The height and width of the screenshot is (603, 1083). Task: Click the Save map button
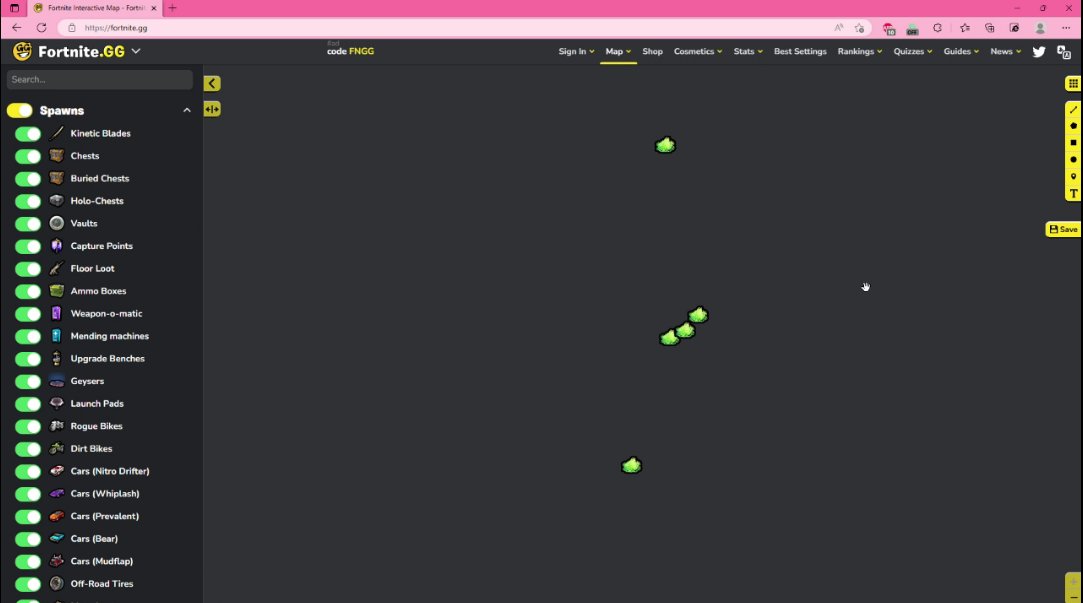[1063, 229]
